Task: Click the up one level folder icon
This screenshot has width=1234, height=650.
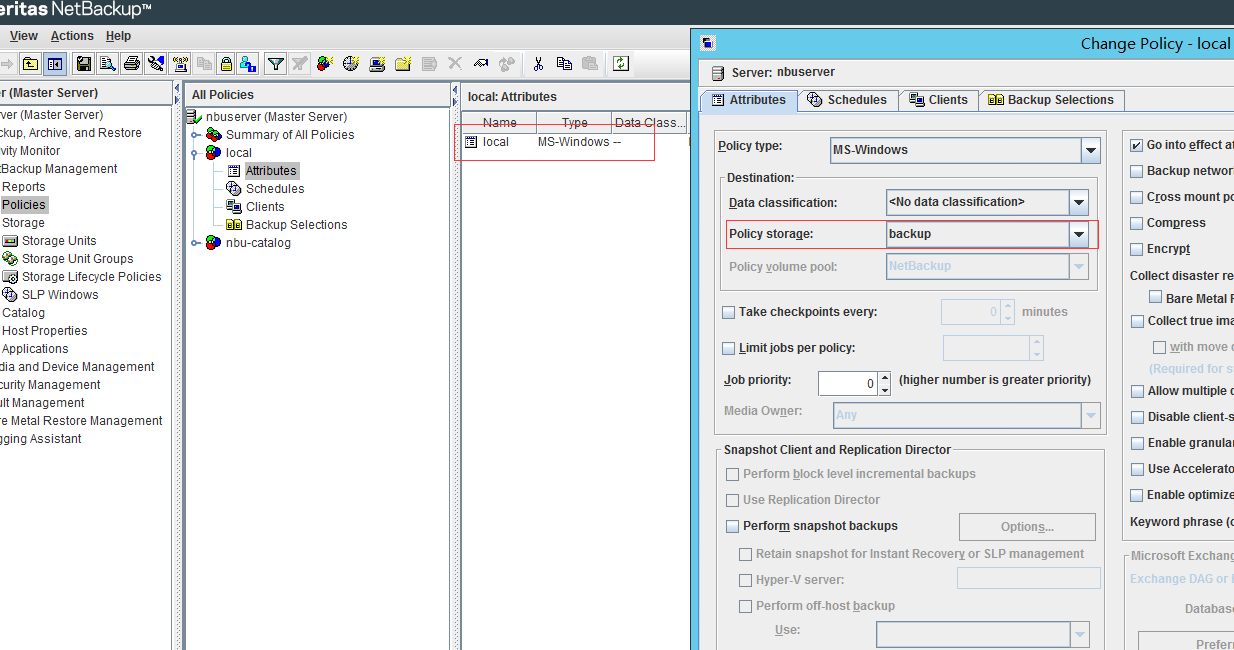Action: (x=31, y=64)
